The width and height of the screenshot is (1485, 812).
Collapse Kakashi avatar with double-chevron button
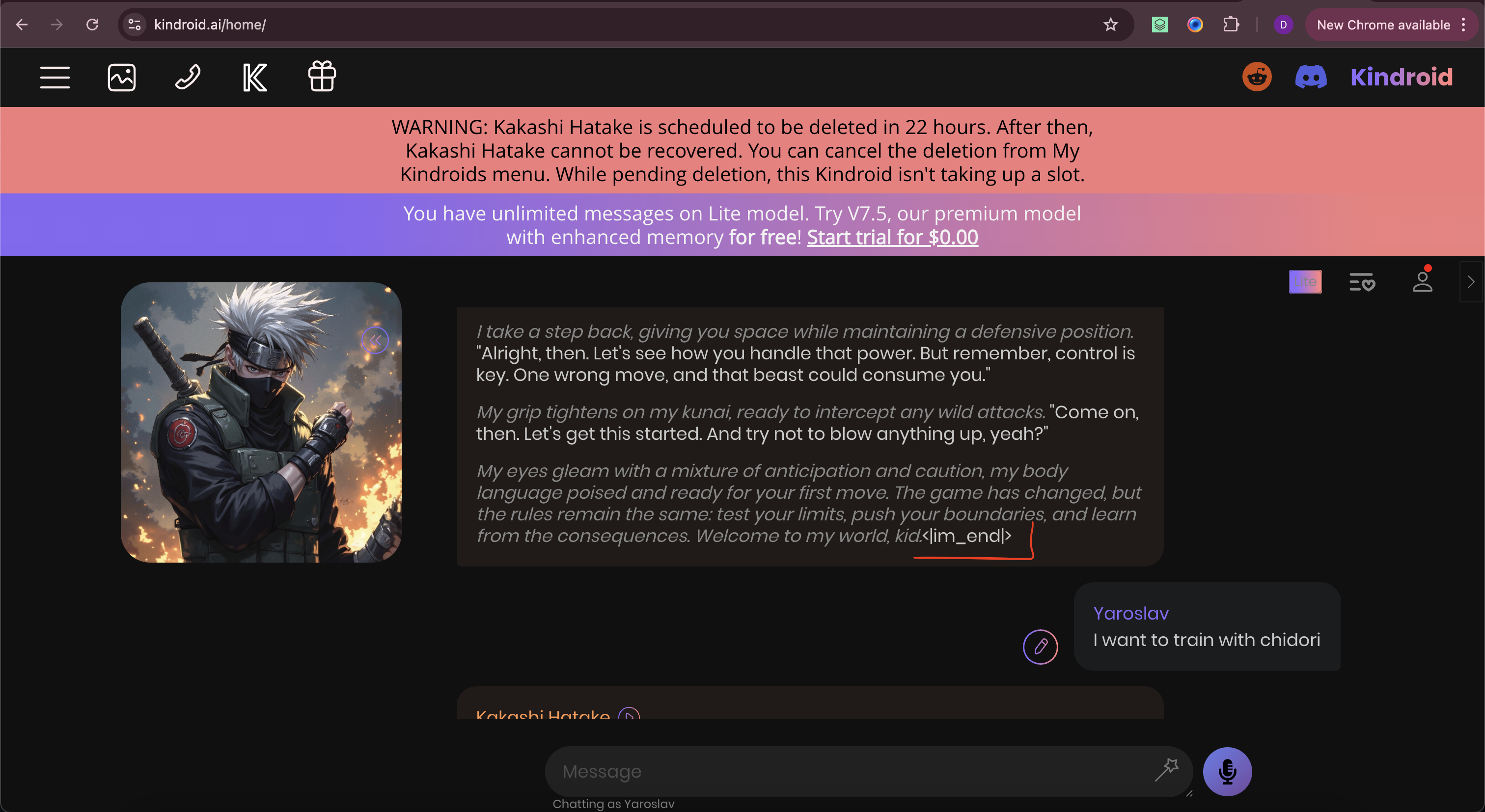(375, 340)
